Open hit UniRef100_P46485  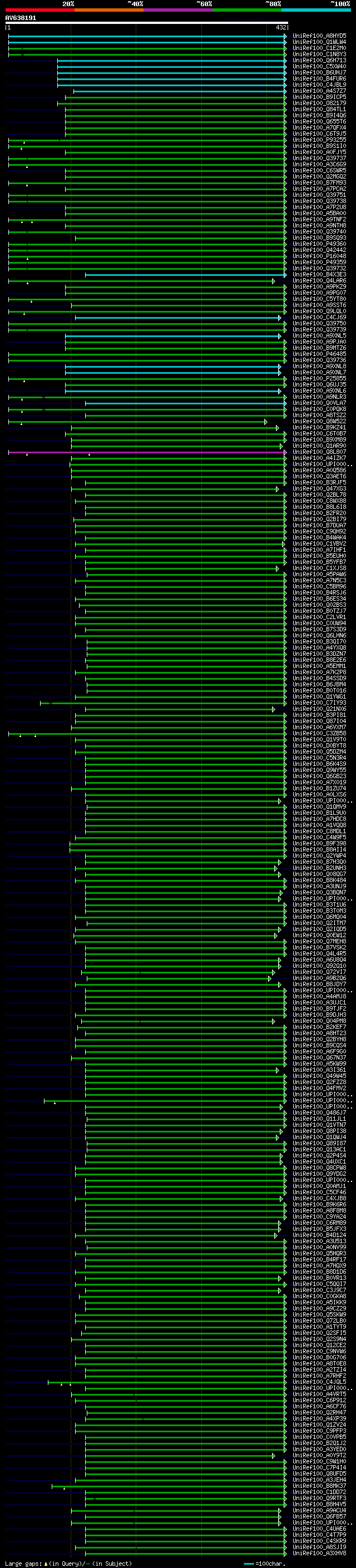click(x=319, y=354)
